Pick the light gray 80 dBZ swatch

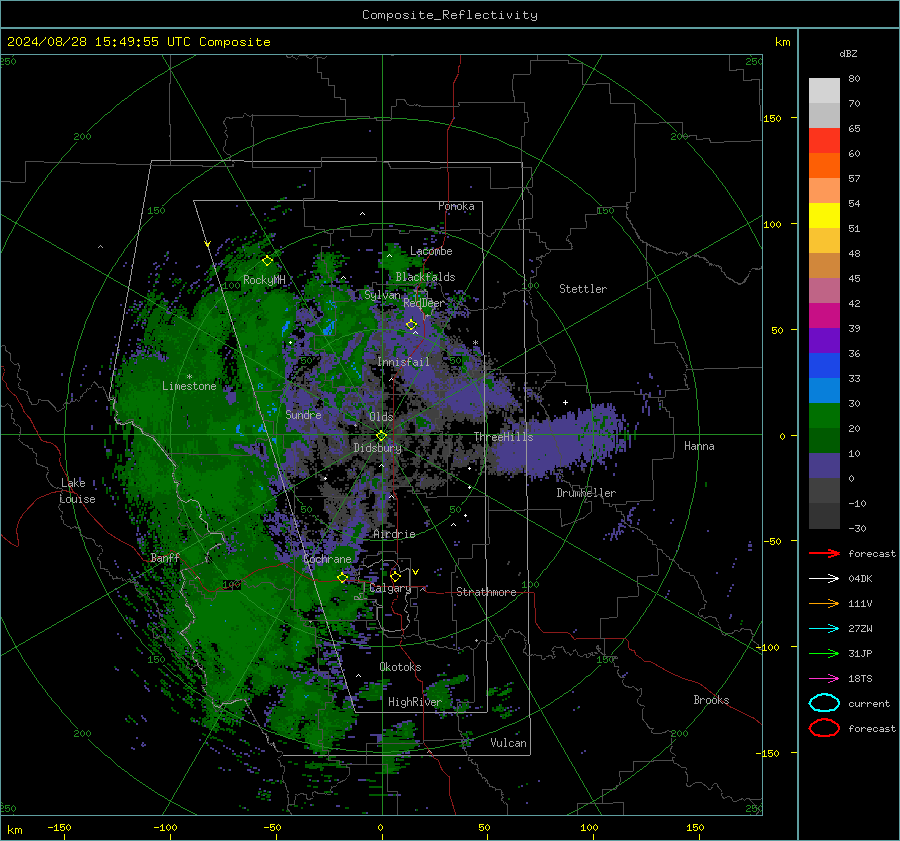824,90
